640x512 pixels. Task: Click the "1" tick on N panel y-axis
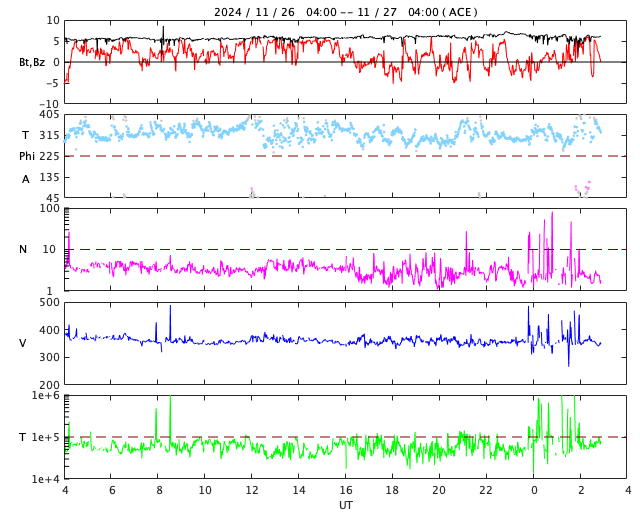point(50,291)
